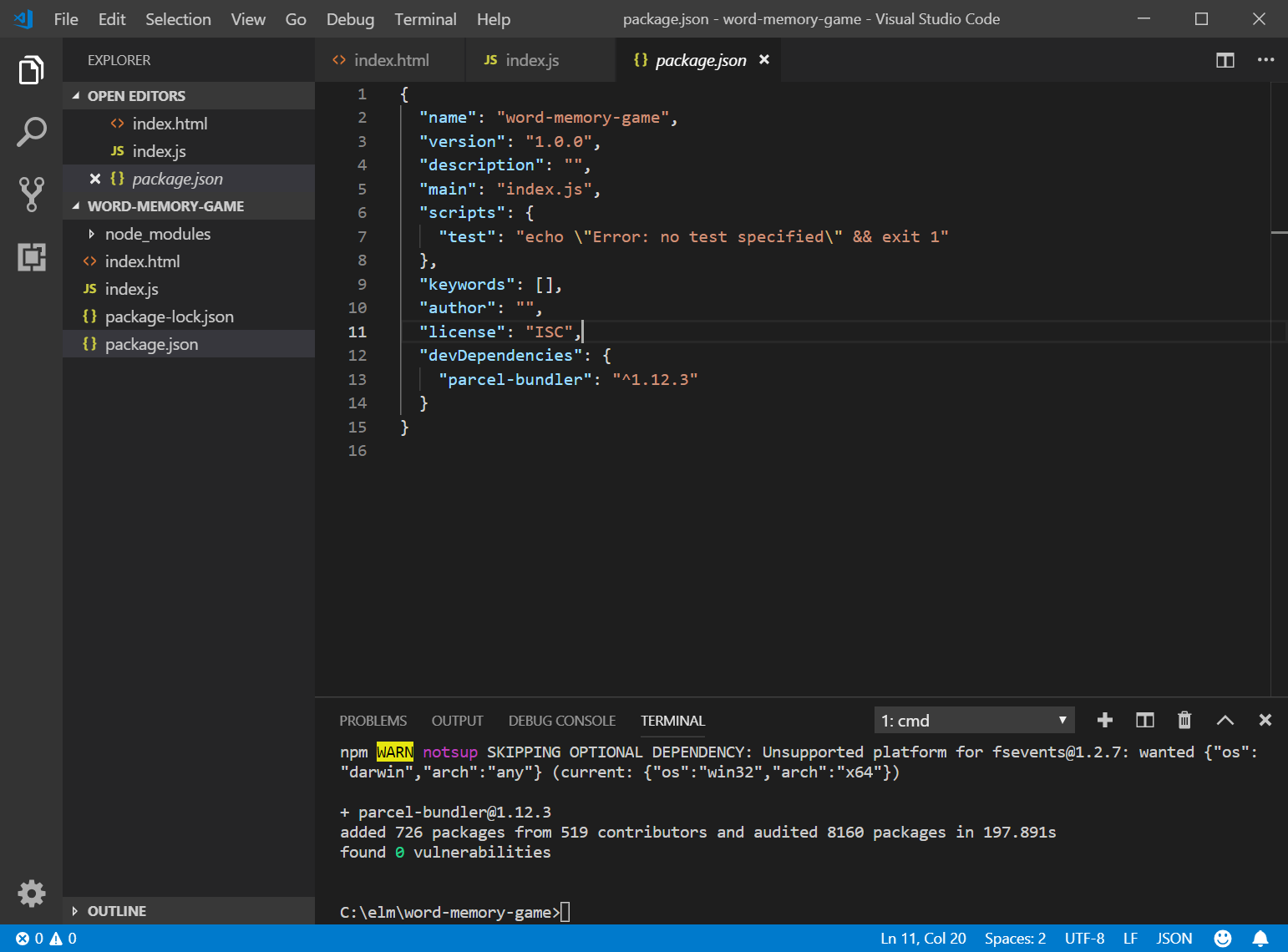Create a new terminal with plus icon

click(x=1104, y=720)
